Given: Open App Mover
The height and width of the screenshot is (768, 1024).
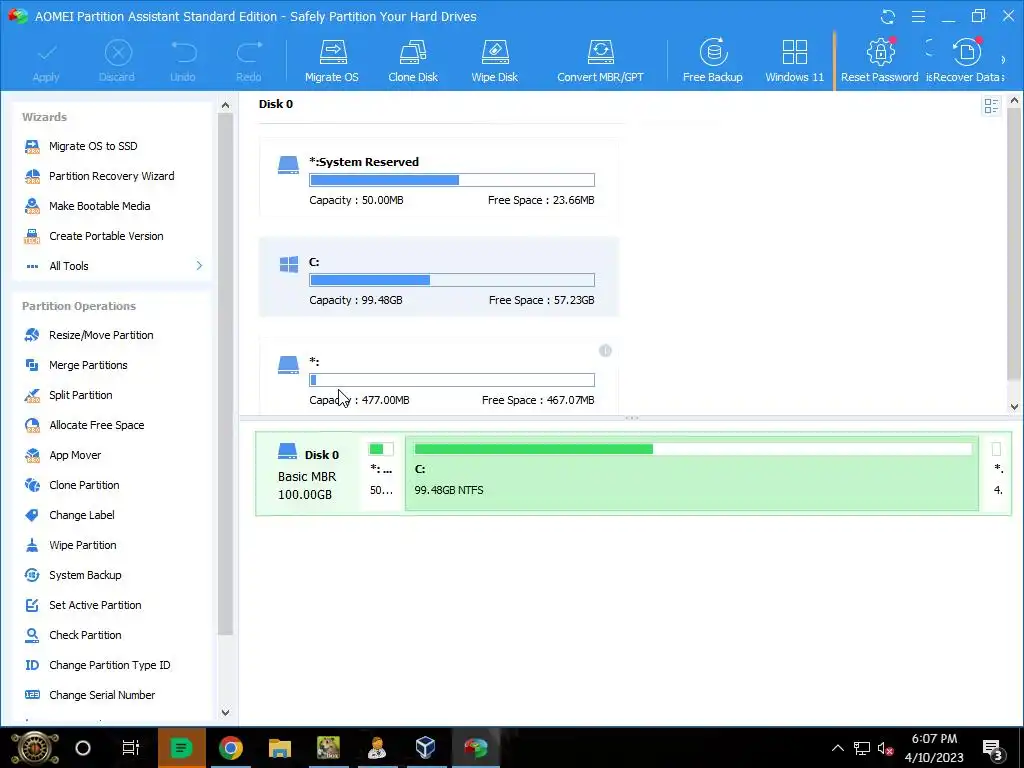Looking at the screenshot, I should 75,455.
